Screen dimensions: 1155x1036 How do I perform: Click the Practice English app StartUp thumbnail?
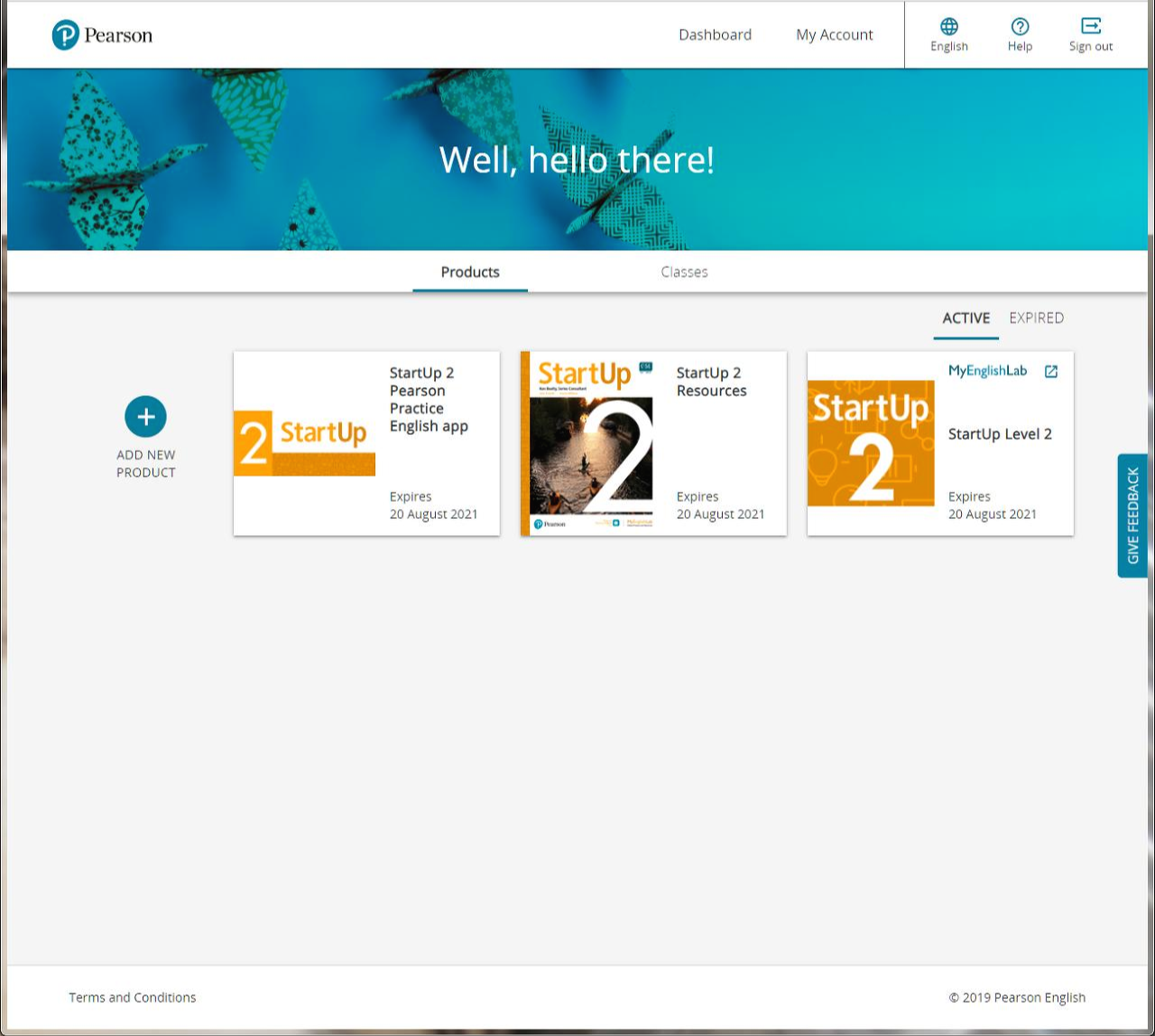coord(305,443)
